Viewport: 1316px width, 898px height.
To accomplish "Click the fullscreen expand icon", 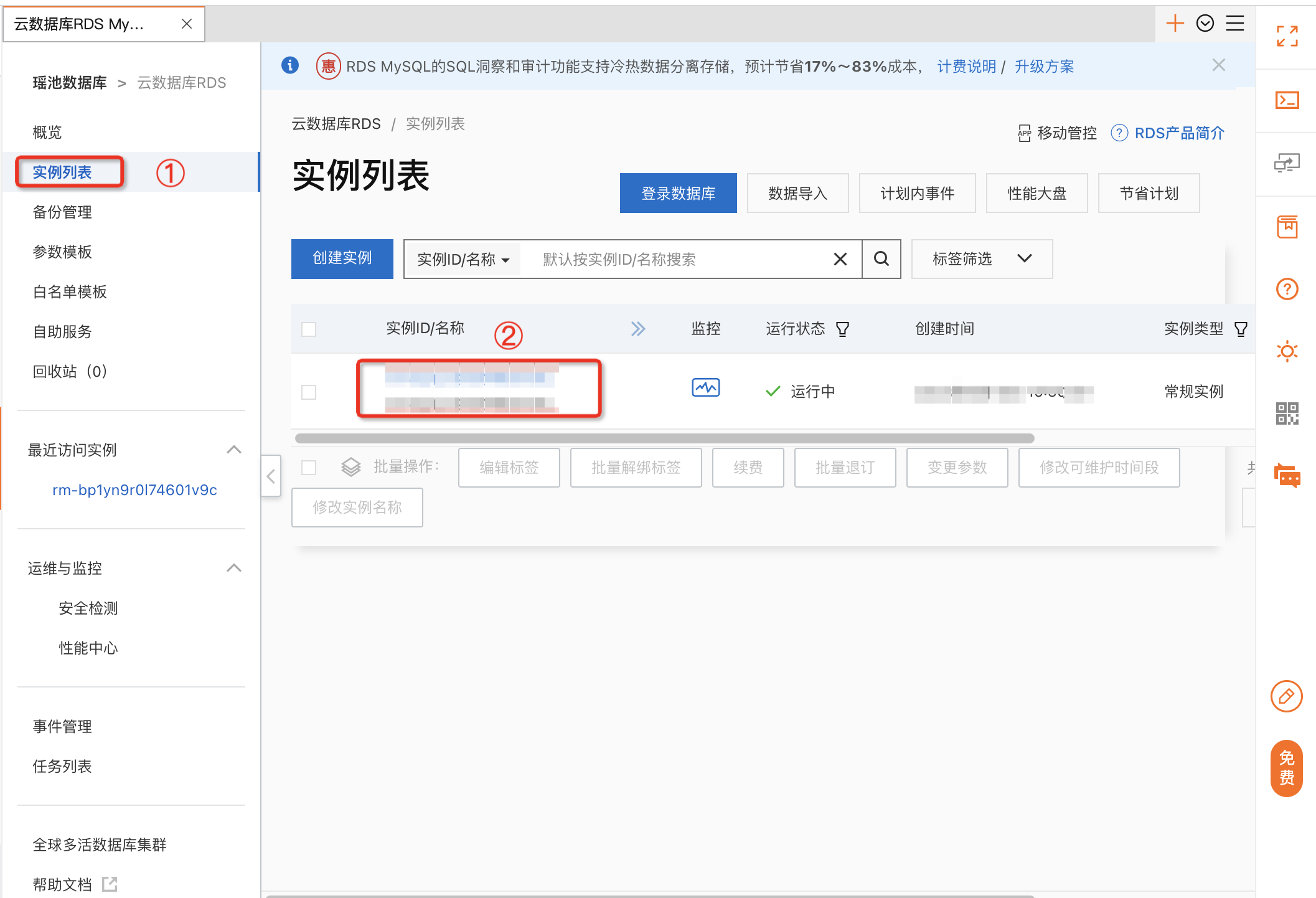I will click(x=1287, y=36).
